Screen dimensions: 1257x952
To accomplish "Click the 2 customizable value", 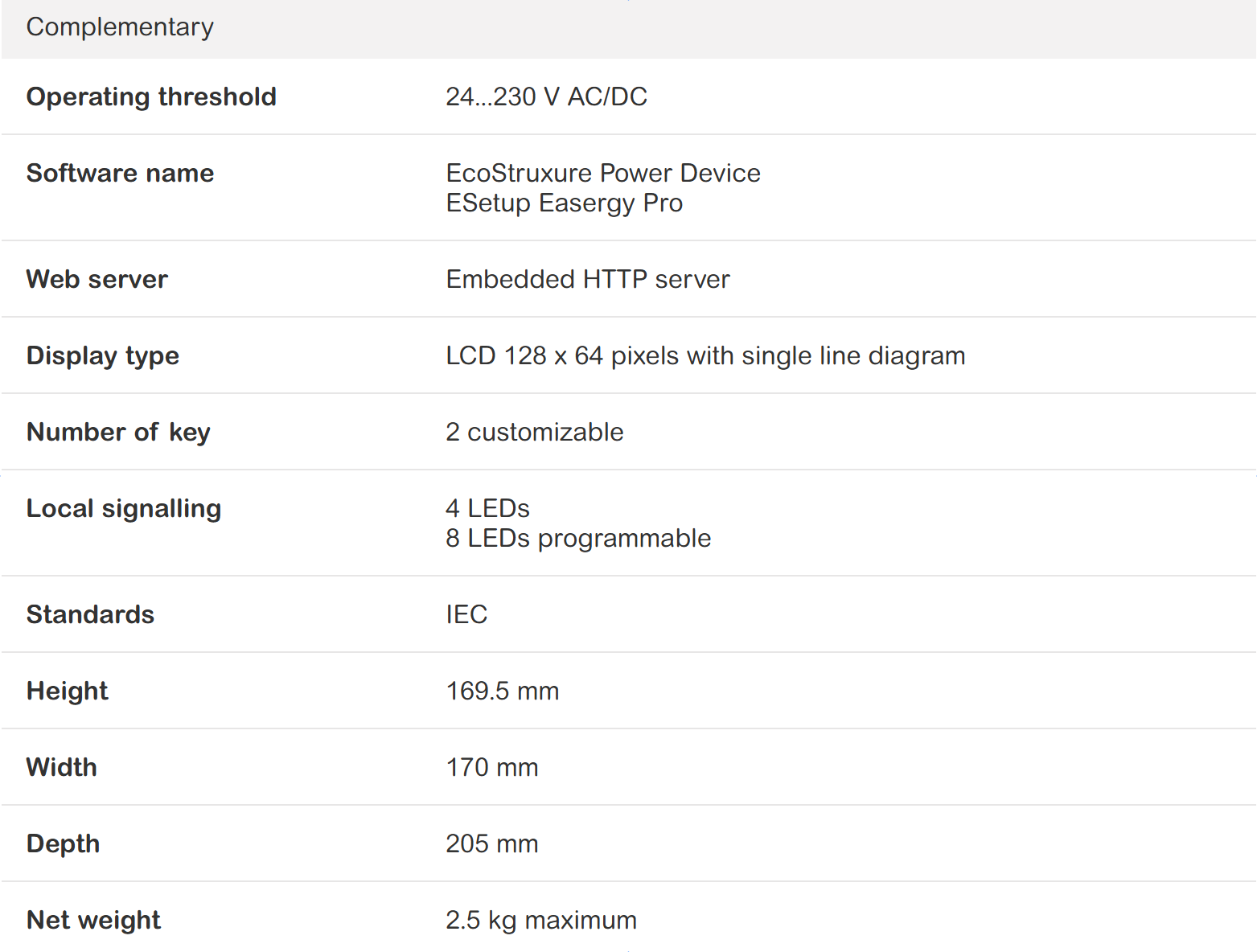I will click(534, 432).
